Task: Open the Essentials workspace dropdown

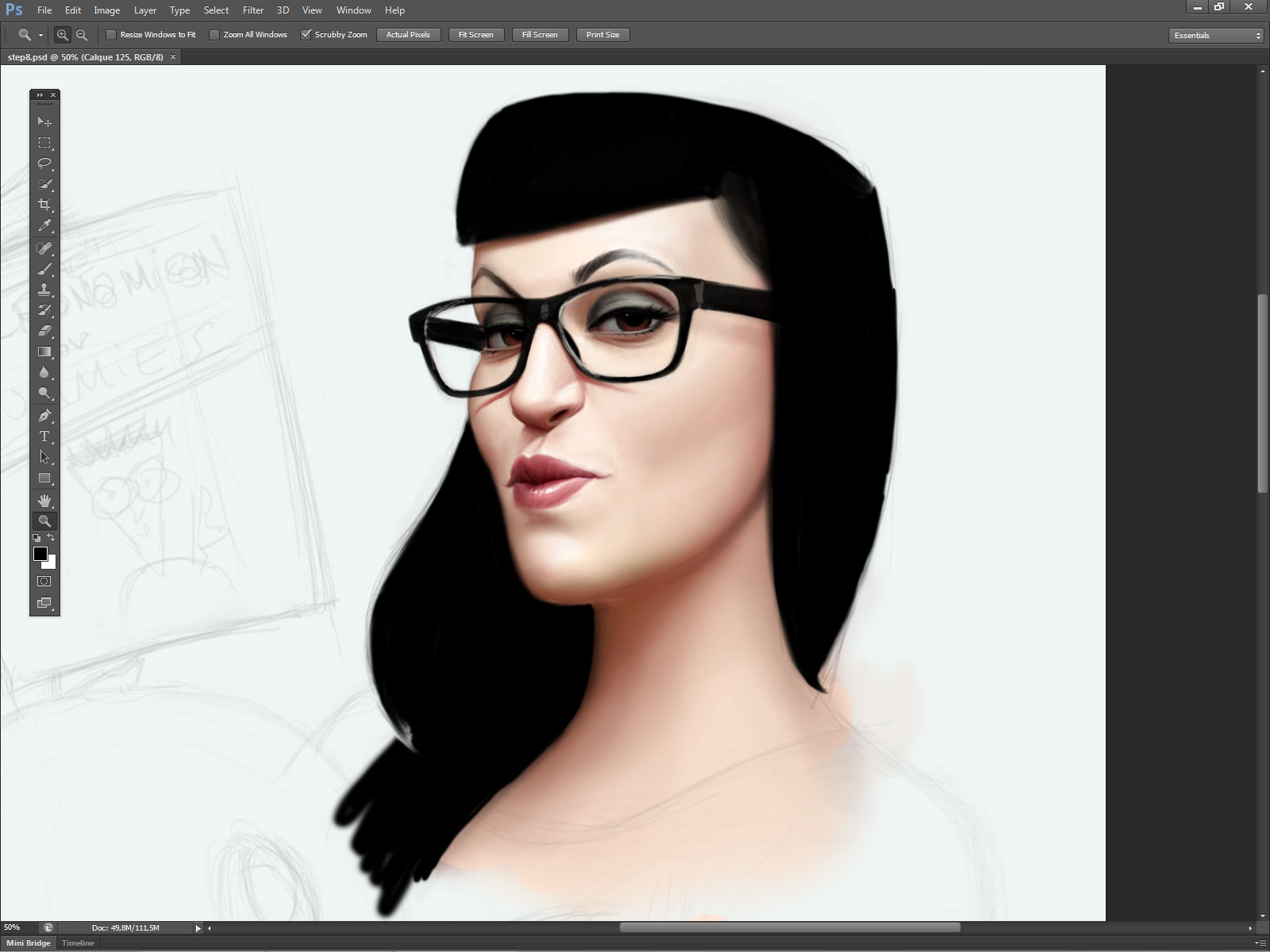Action: pos(1215,36)
